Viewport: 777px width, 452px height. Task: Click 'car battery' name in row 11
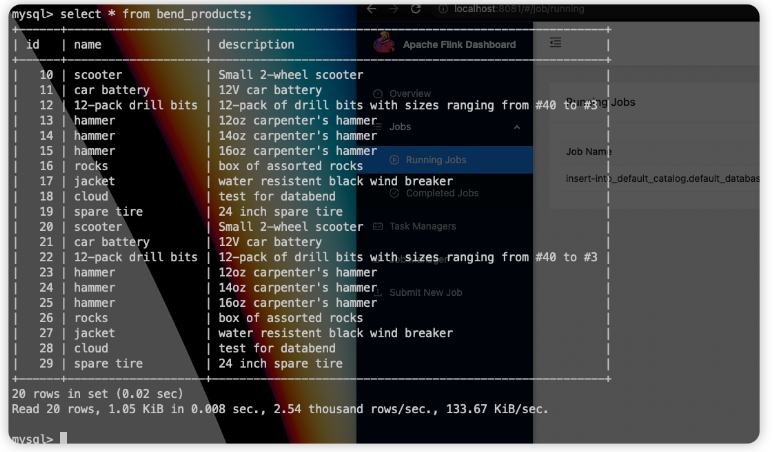pyautogui.click(x=111, y=90)
